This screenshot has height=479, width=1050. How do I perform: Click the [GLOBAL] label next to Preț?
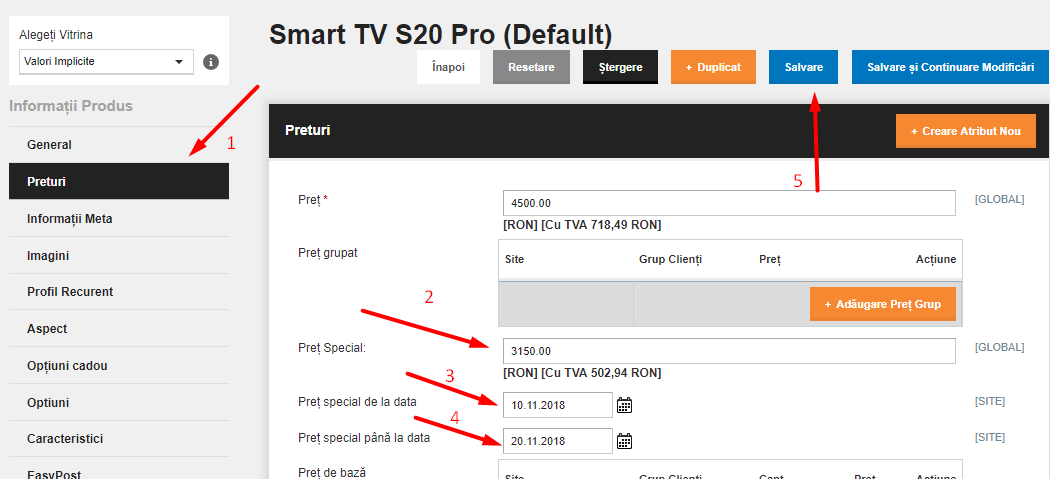point(999,199)
